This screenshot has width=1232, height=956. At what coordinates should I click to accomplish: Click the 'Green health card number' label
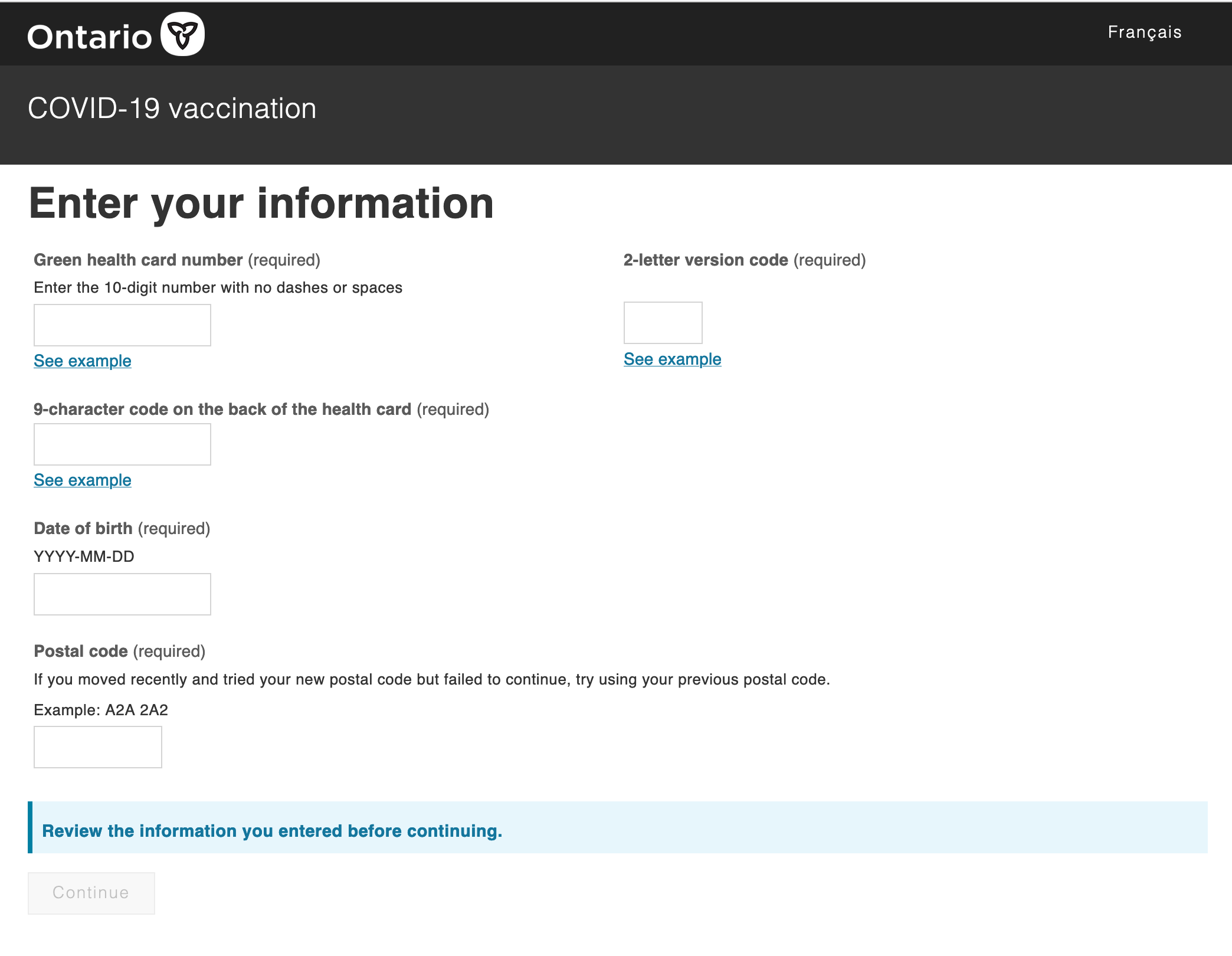point(138,260)
